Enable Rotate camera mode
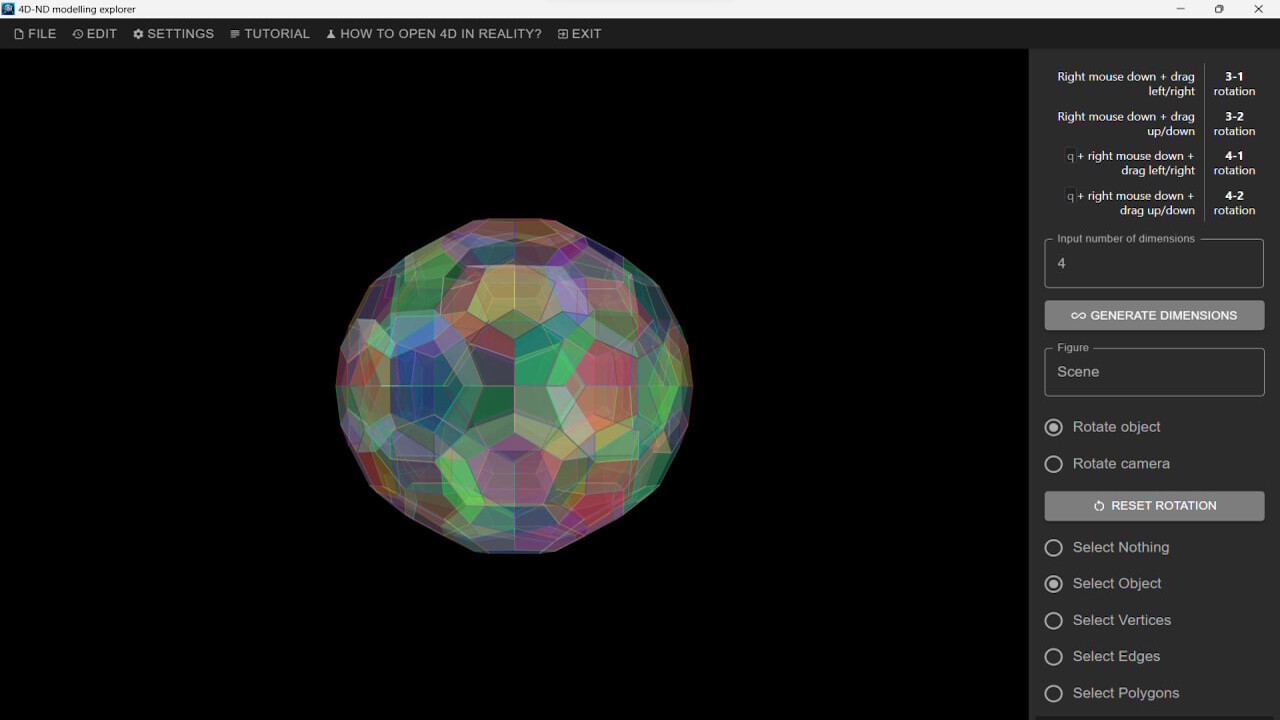Screen dimensions: 1280x720 [1053, 463]
